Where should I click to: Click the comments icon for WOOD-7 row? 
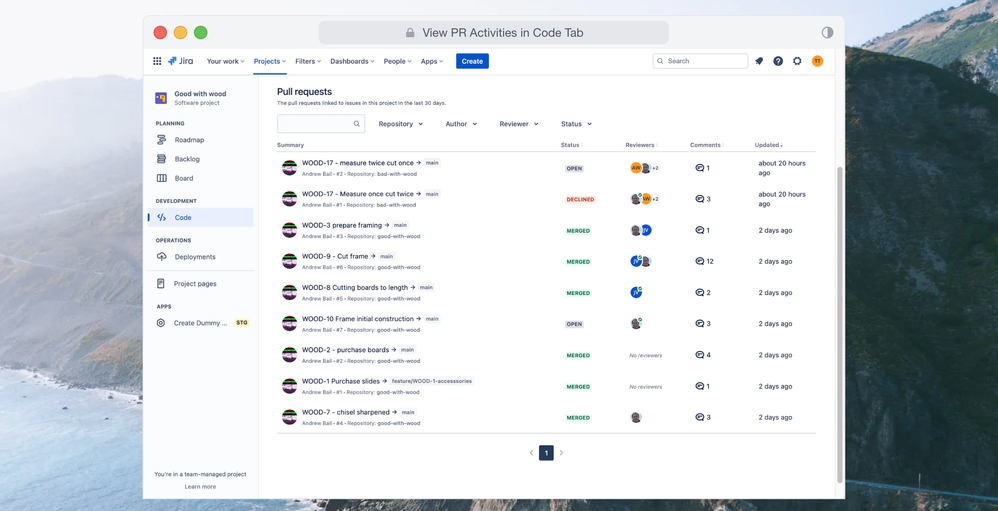[x=699, y=417]
